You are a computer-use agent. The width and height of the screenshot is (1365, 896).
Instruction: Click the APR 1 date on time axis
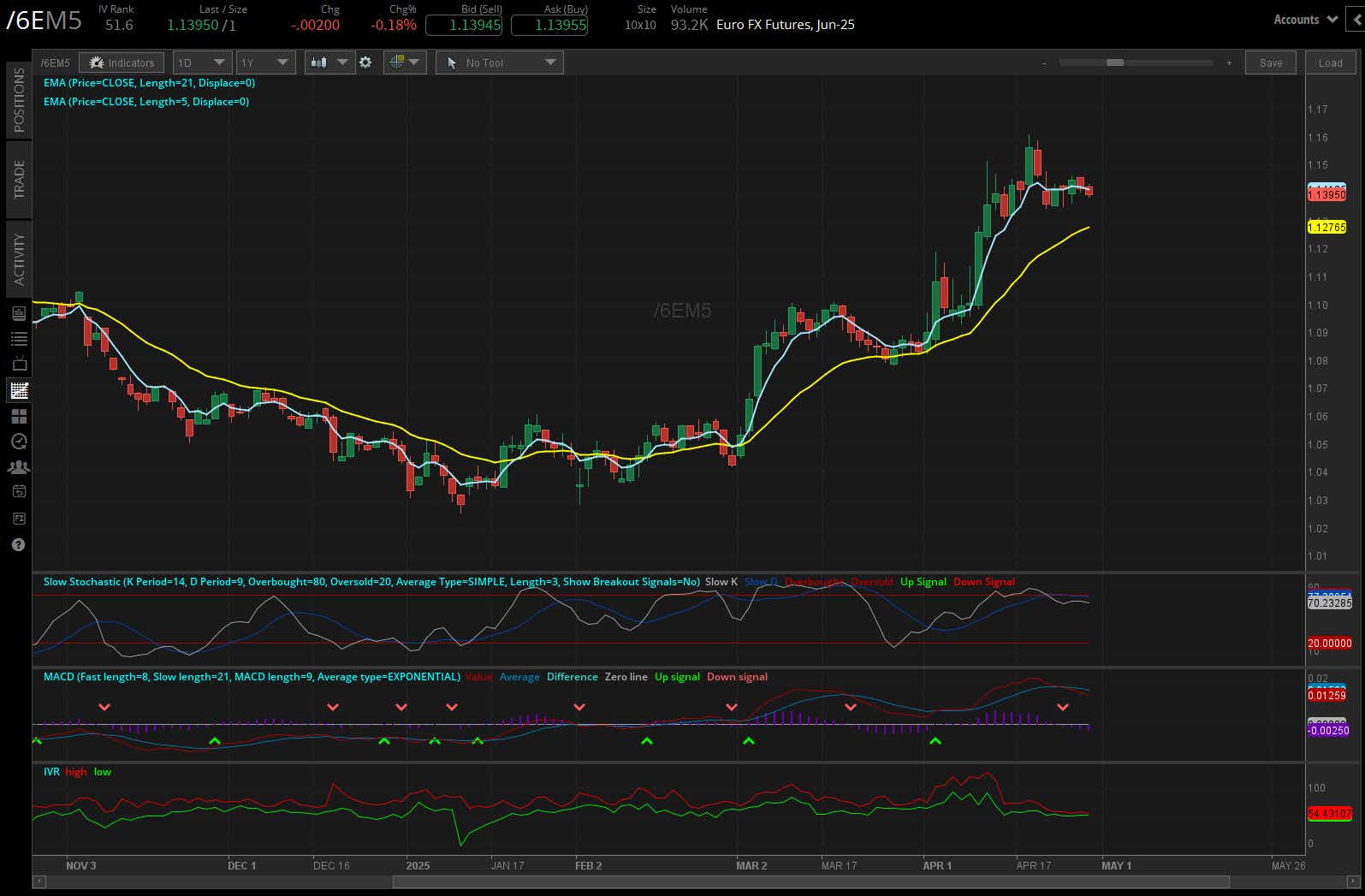(937, 865)
